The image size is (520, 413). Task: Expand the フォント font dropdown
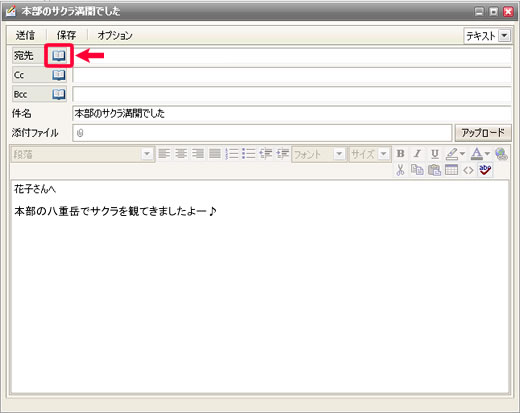point(339,154)
